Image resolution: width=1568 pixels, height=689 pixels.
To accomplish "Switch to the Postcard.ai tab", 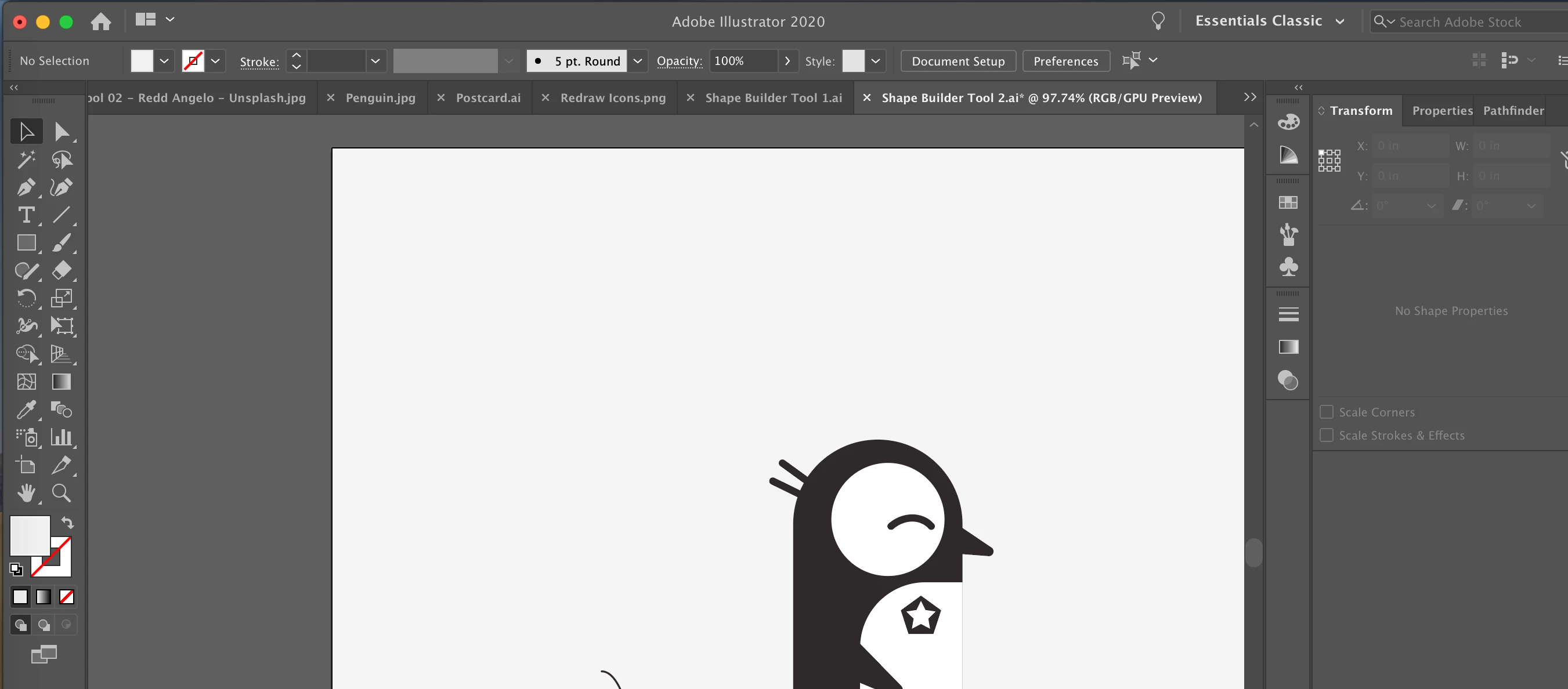I will [487, 98].
